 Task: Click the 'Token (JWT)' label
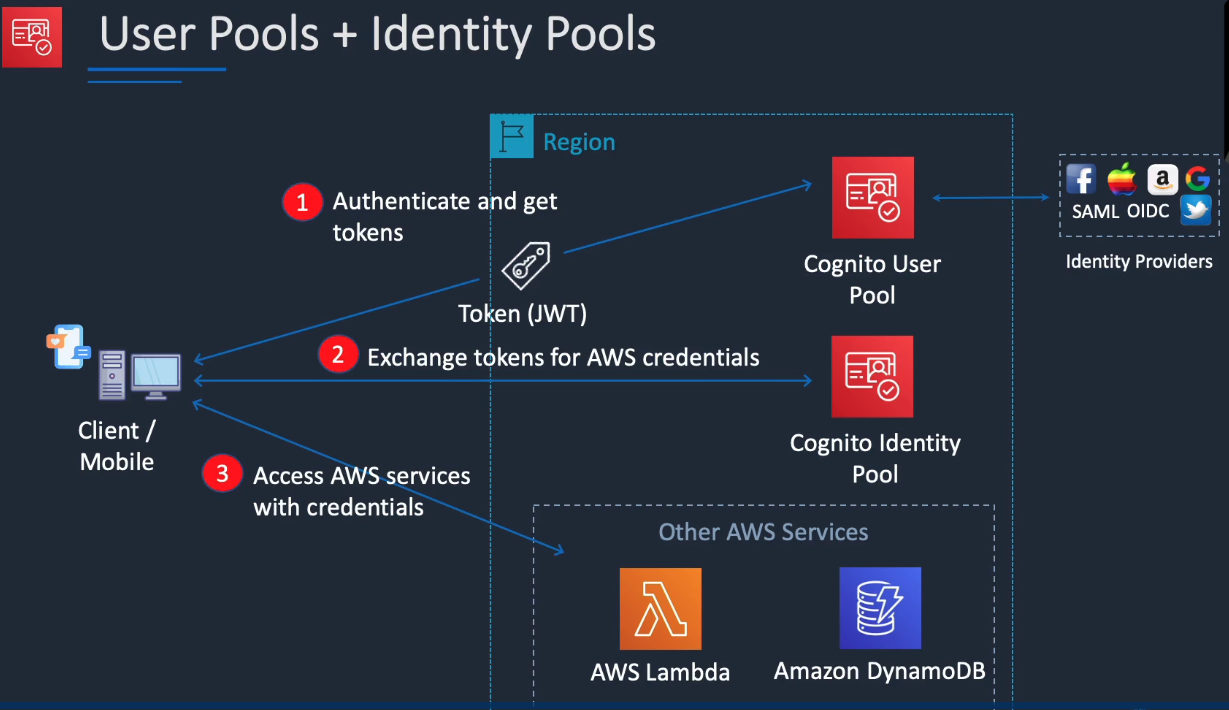pyautogui.click(x=522, y=313)
